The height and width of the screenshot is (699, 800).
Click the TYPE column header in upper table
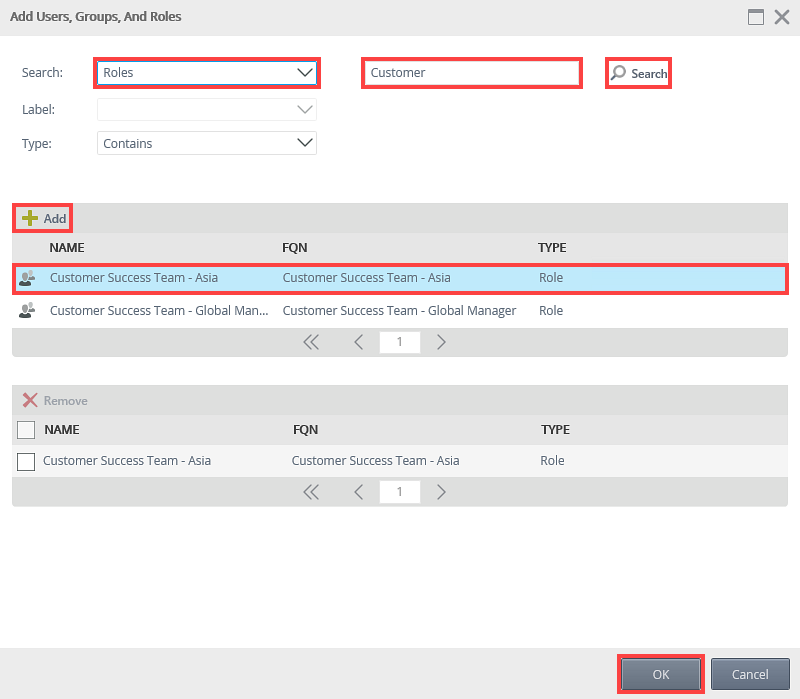tap(552, 247)
